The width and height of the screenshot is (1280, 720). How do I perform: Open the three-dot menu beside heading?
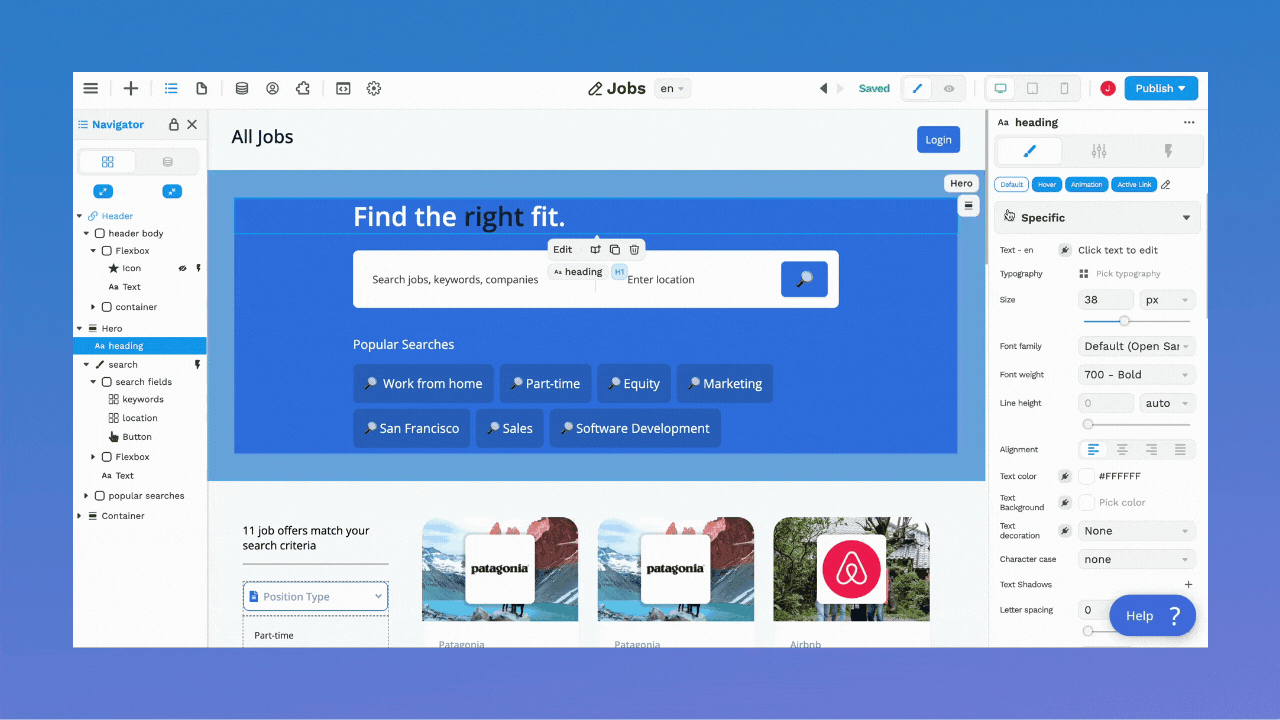(1189, 122)
